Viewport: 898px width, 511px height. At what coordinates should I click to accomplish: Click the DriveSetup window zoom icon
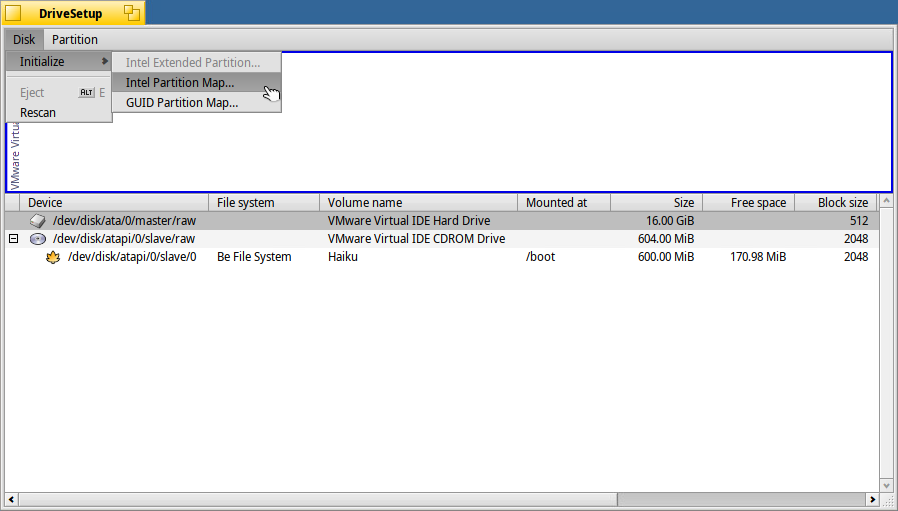[131, 13]
